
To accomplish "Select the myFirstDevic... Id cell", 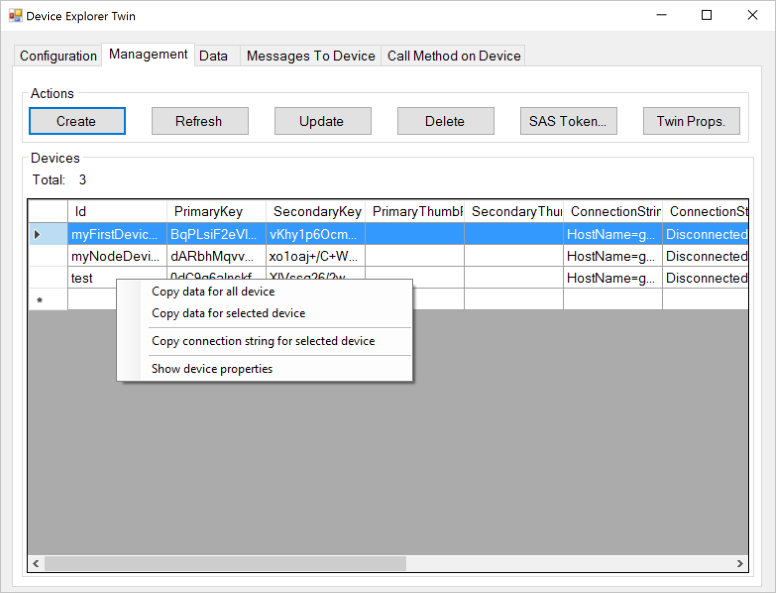I will [x=117, y=234].
